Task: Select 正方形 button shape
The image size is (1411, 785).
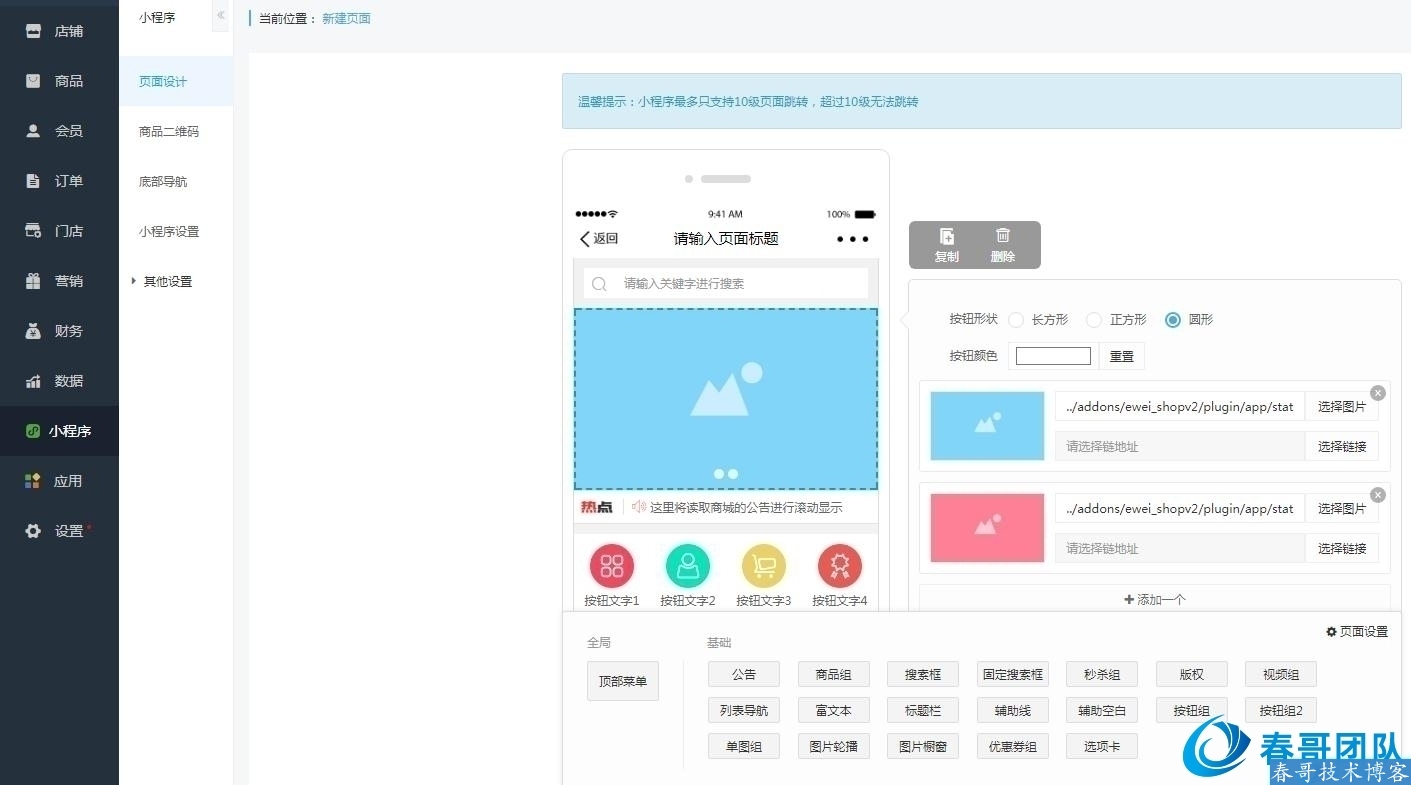Action: click(1094, 320)
